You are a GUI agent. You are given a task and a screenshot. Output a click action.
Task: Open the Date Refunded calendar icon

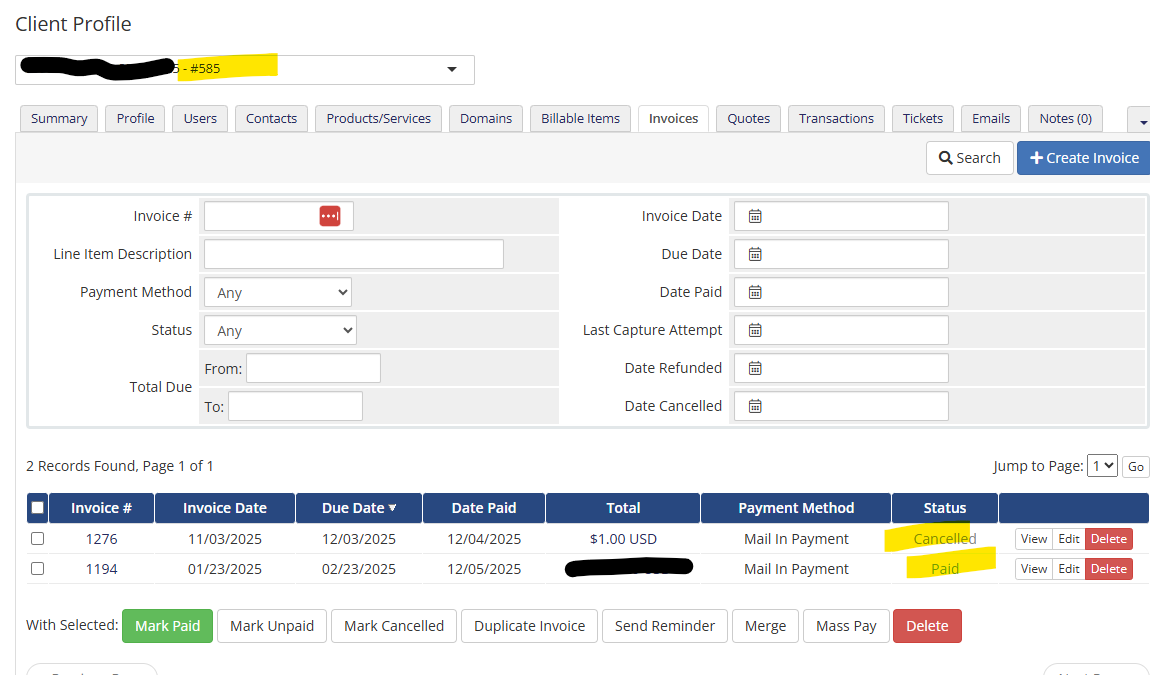pos(755,368)
